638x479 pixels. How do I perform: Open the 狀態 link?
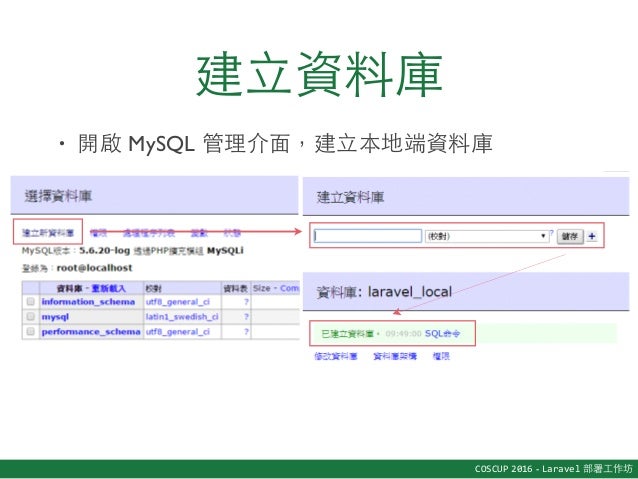click(232, 233)
